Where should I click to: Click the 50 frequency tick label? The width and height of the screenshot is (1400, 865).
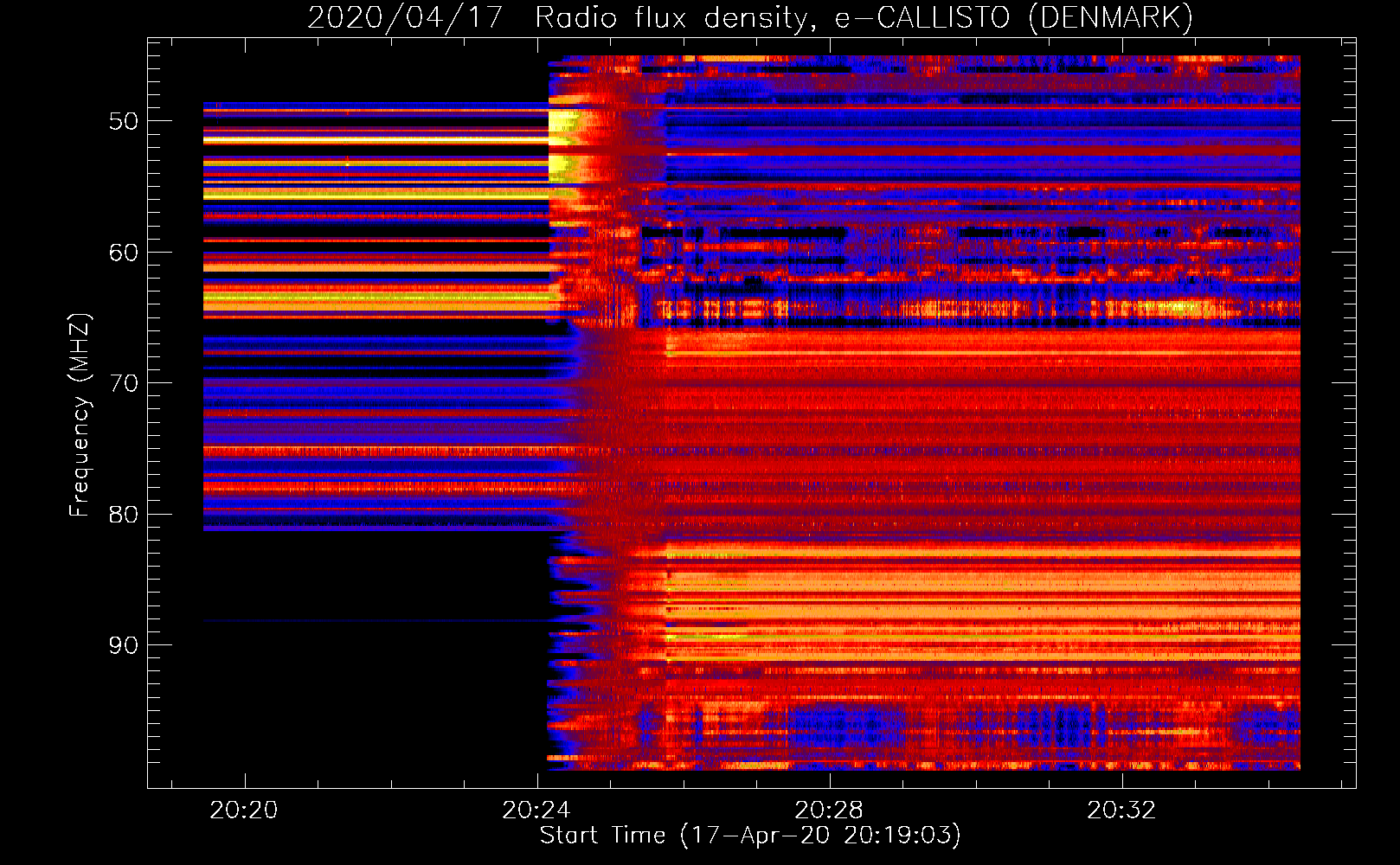124,121
